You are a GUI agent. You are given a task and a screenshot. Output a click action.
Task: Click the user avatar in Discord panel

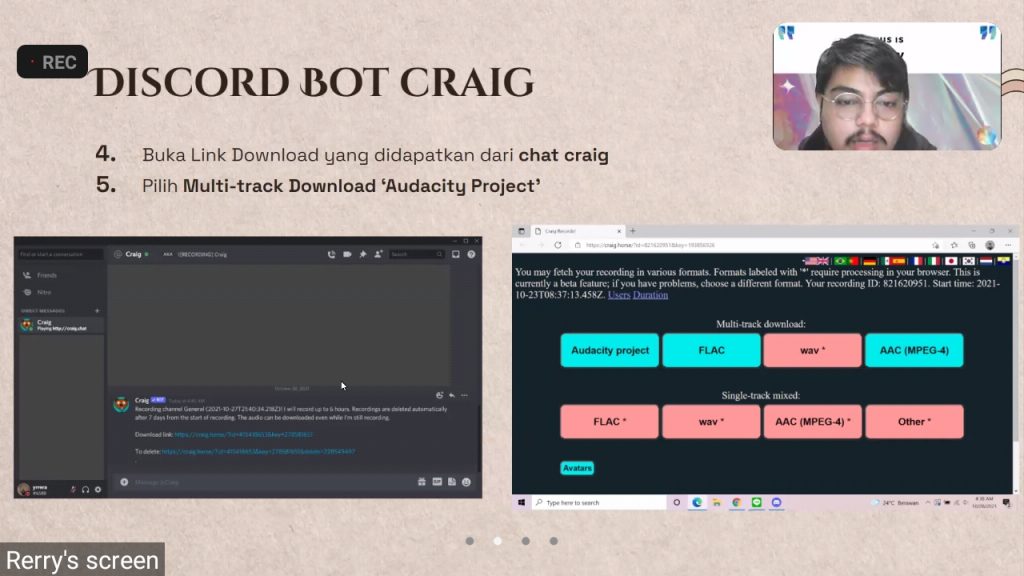(x=24, y=489)
